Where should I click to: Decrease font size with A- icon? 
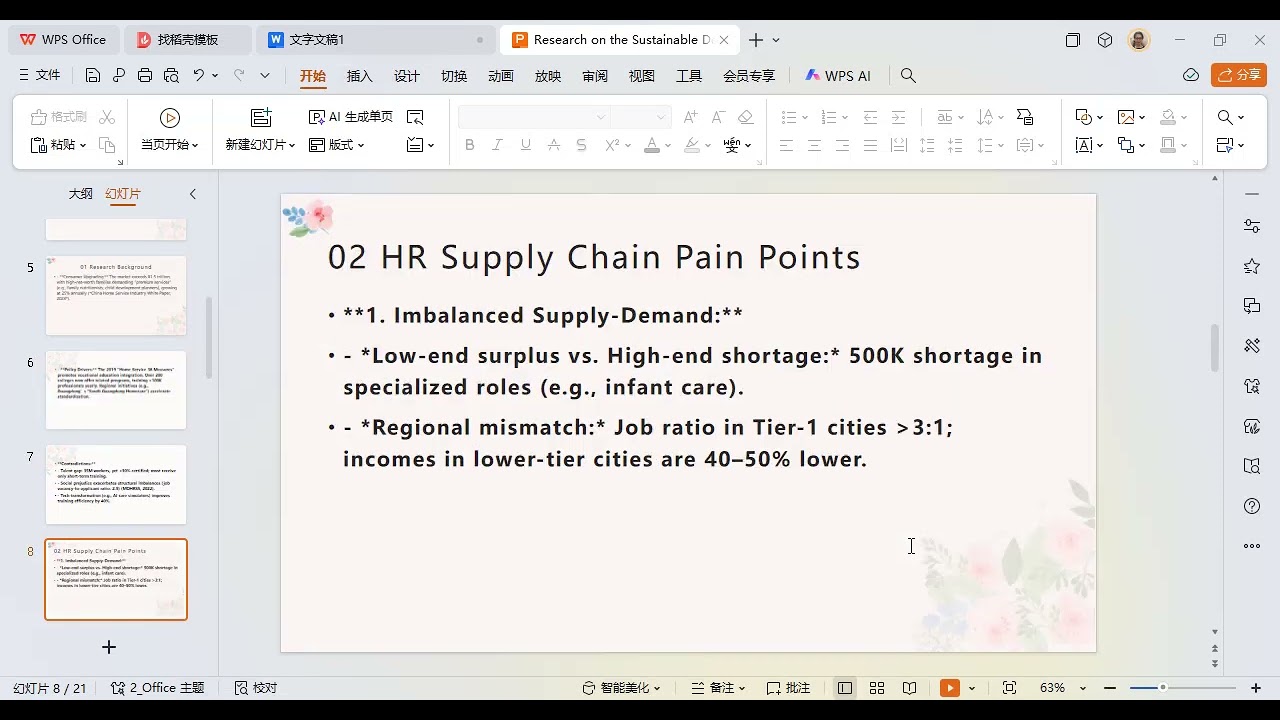[717, 117]
